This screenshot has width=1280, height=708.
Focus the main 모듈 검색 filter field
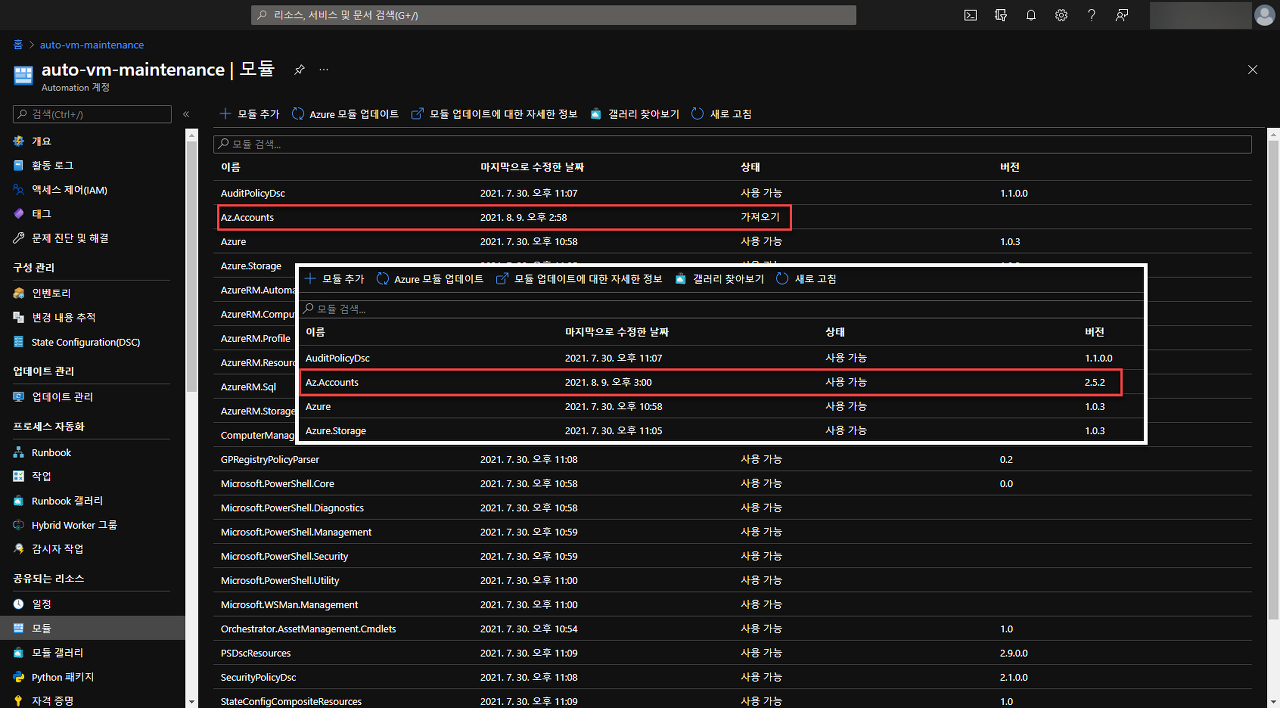[x=733, y=144]
